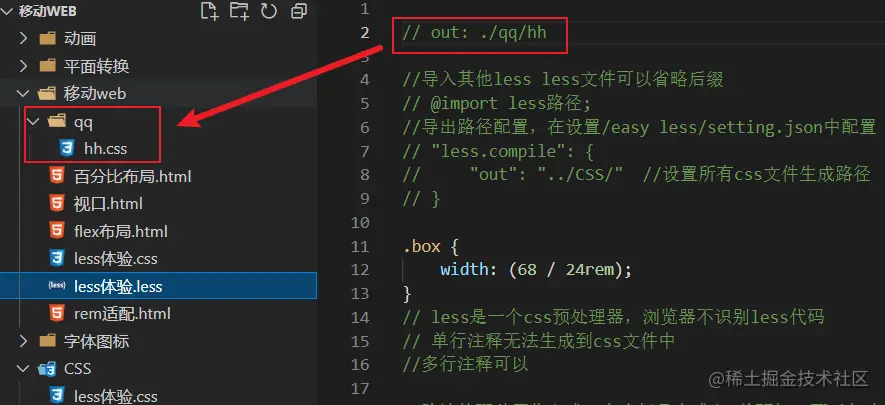Click the open-folder icon next to qq
The height and width of the screenshot is (405, 885).
pyautogui.click(x=58, y=121)
